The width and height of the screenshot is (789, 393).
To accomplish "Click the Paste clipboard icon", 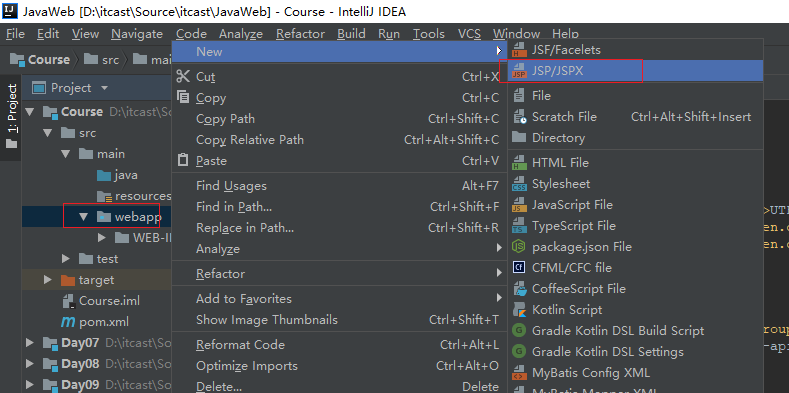I will tap(183, 161).
